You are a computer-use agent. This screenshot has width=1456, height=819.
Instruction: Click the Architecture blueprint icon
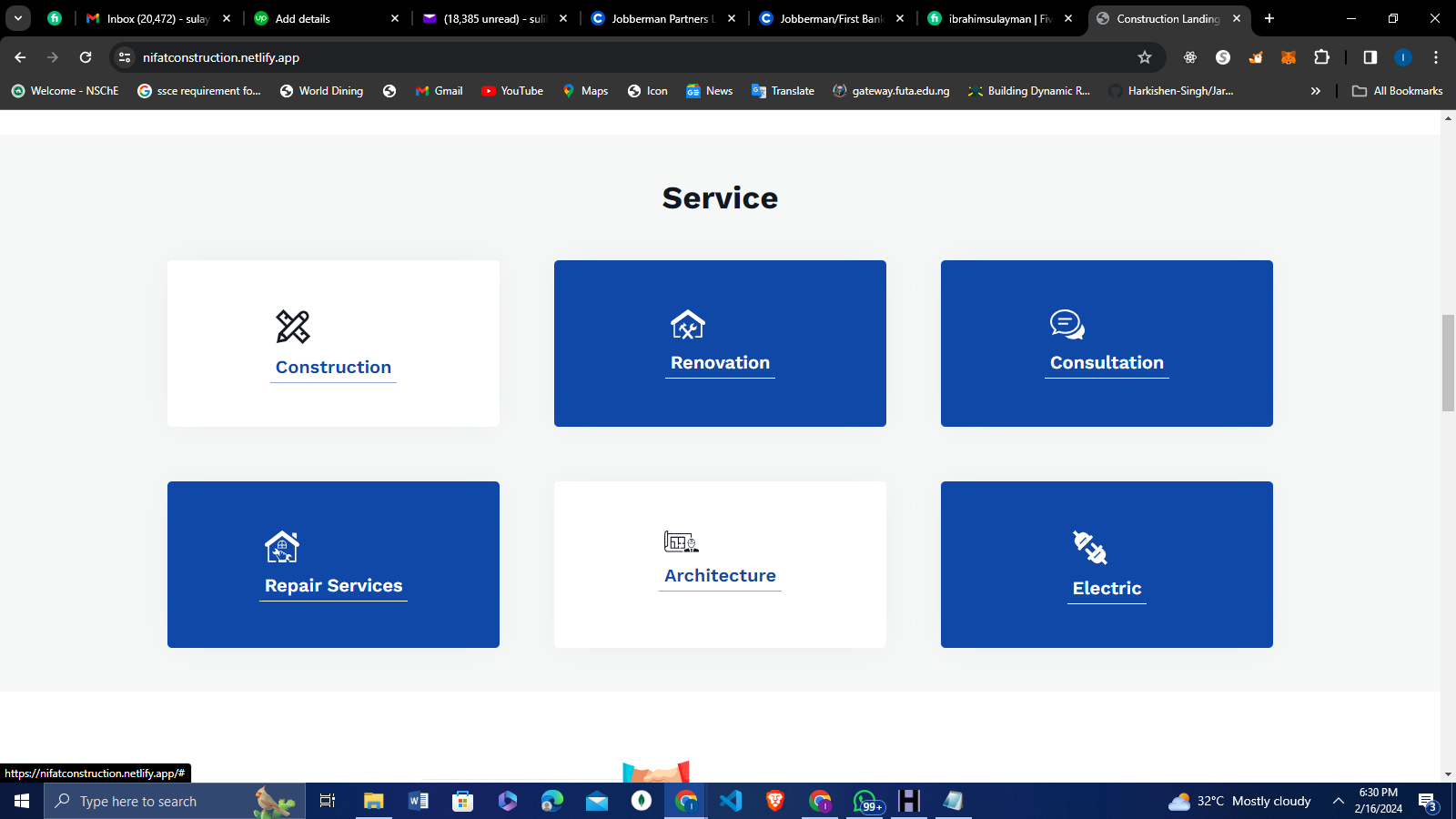[x=681, y=541]
